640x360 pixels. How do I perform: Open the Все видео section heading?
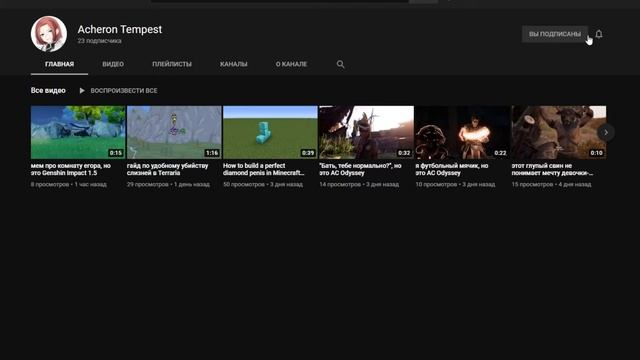[48, 91]
